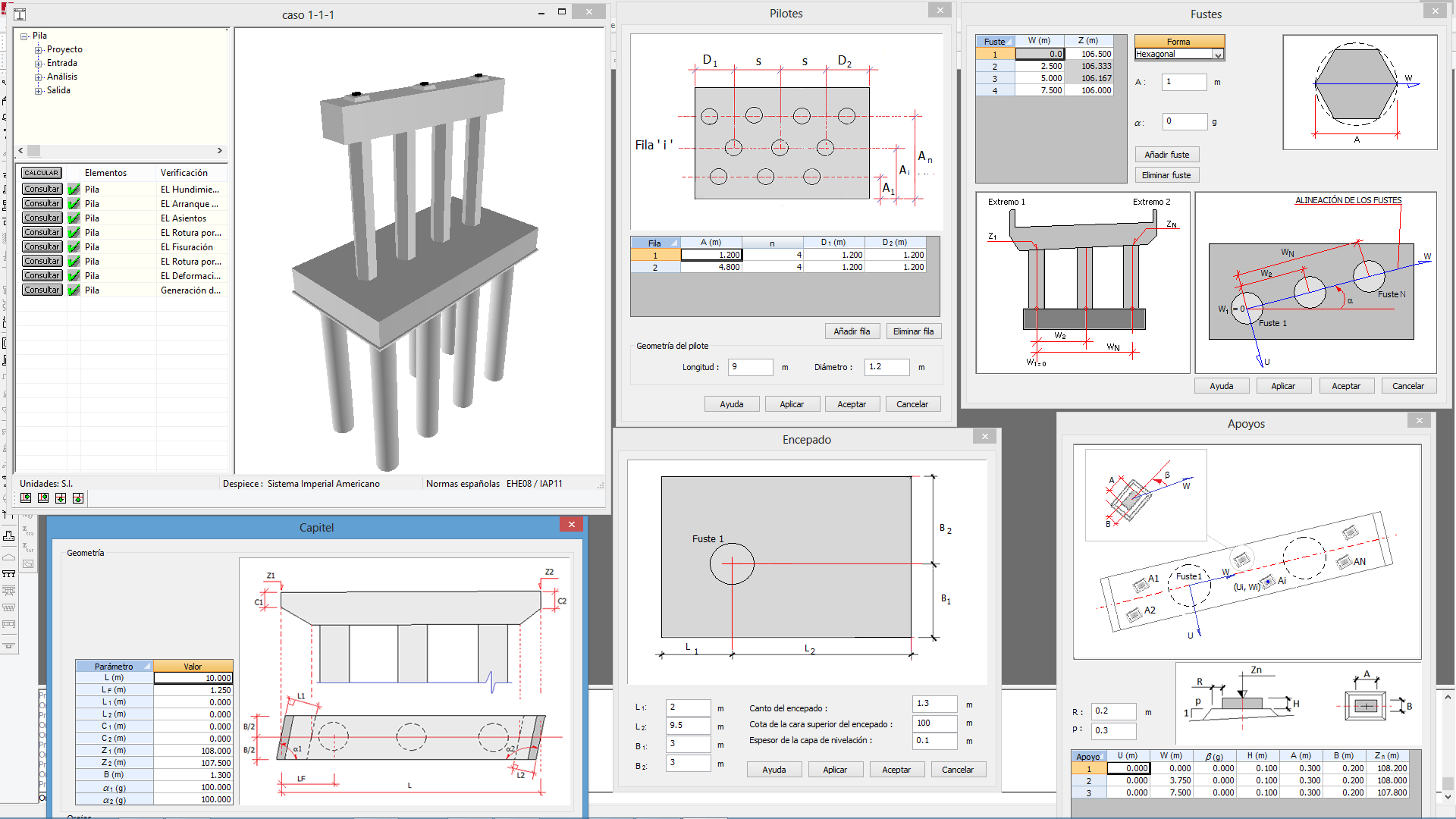Click the green check next to EL Asientos
Viewport: 1456px width, 819px height.
[x=74, y=218]
